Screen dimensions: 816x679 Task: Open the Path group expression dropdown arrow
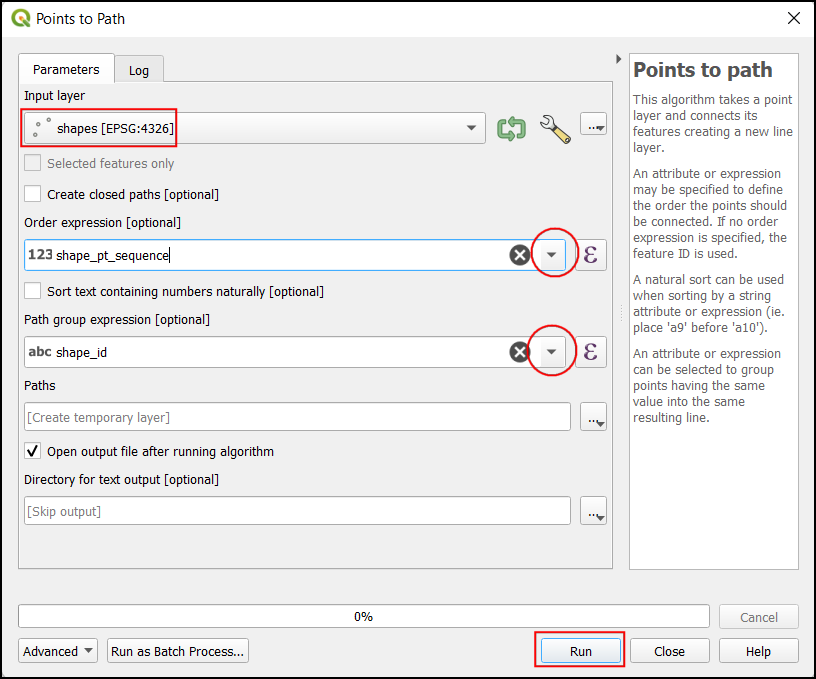552,351
